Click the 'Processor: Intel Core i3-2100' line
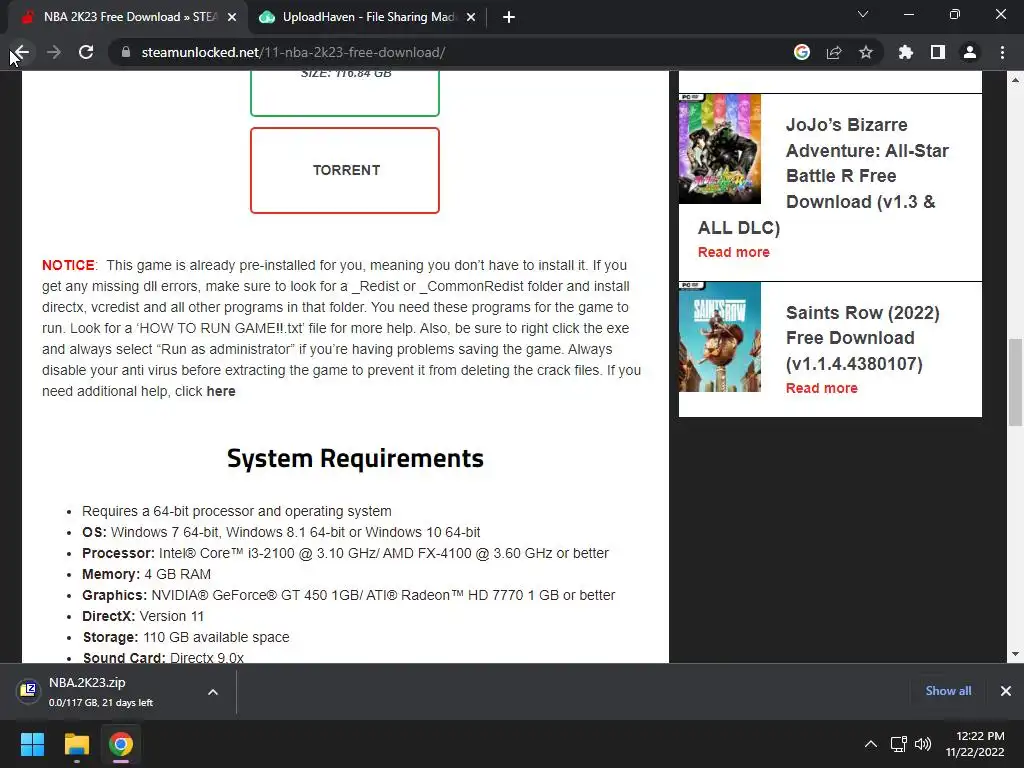This screenshot has height=768, width=1024. pyautogui.click(x=345, y=553)
